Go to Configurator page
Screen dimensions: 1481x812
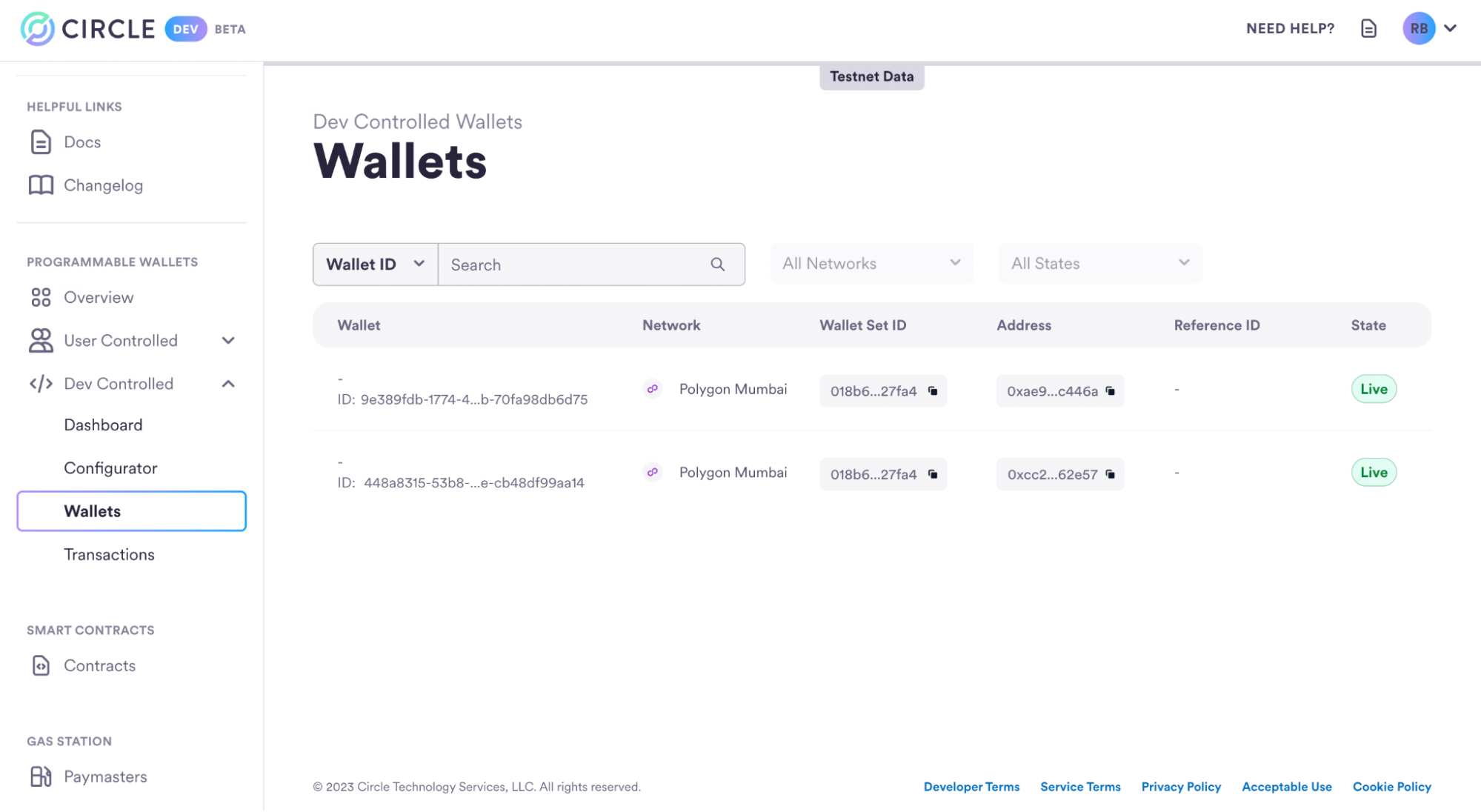point(110,468)
